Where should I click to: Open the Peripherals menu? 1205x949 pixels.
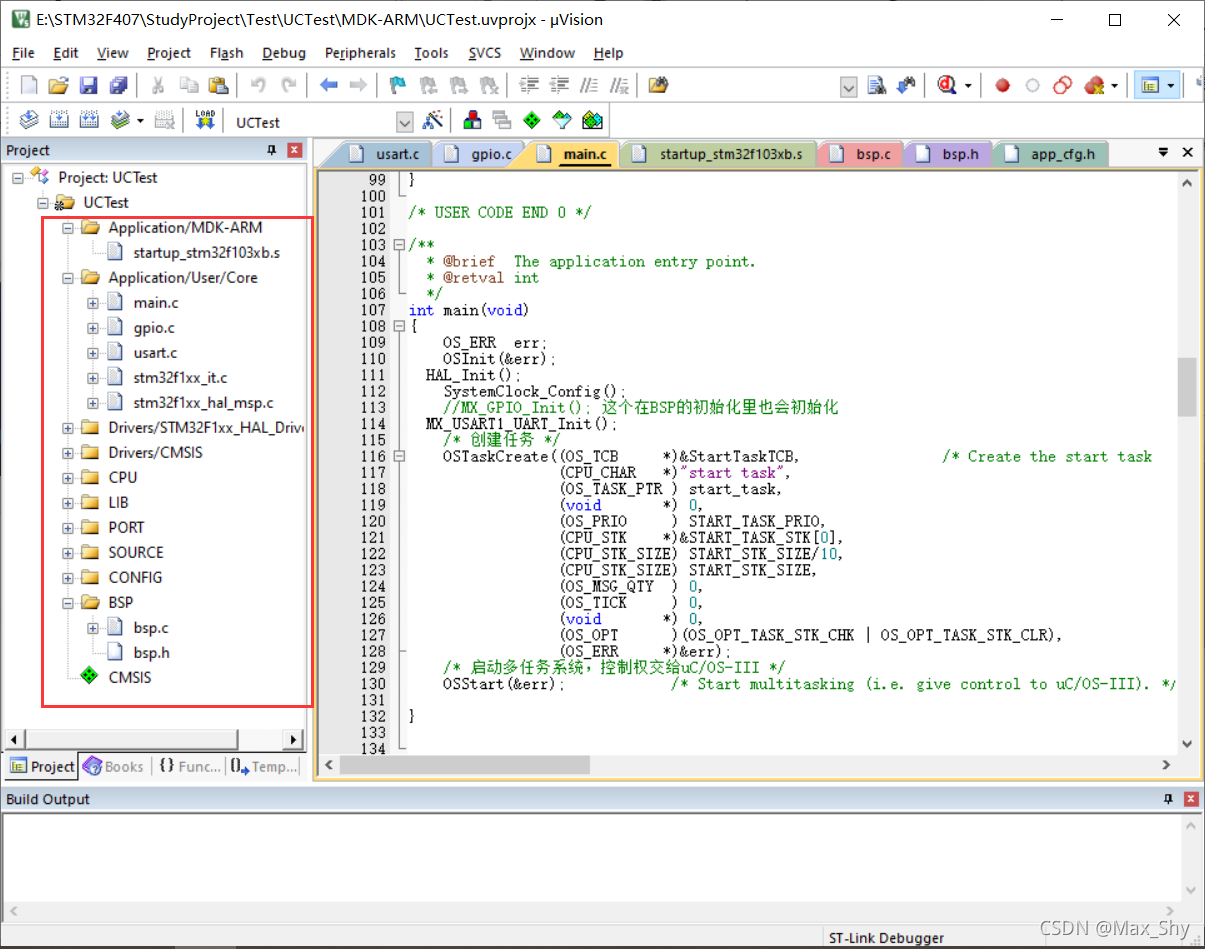360,53
